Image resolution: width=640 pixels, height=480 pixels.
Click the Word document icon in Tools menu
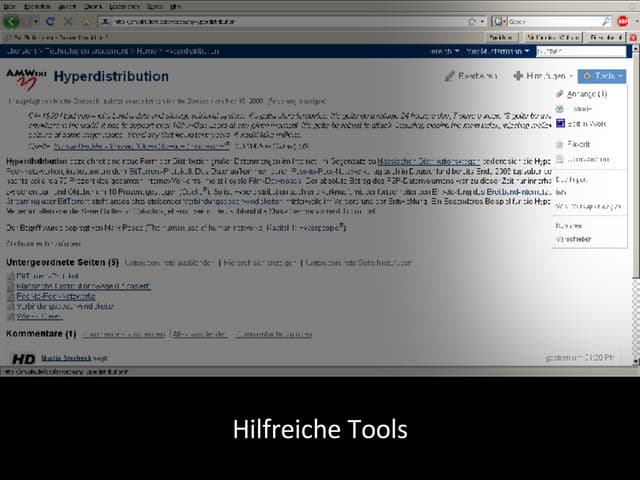pos(560,123)
